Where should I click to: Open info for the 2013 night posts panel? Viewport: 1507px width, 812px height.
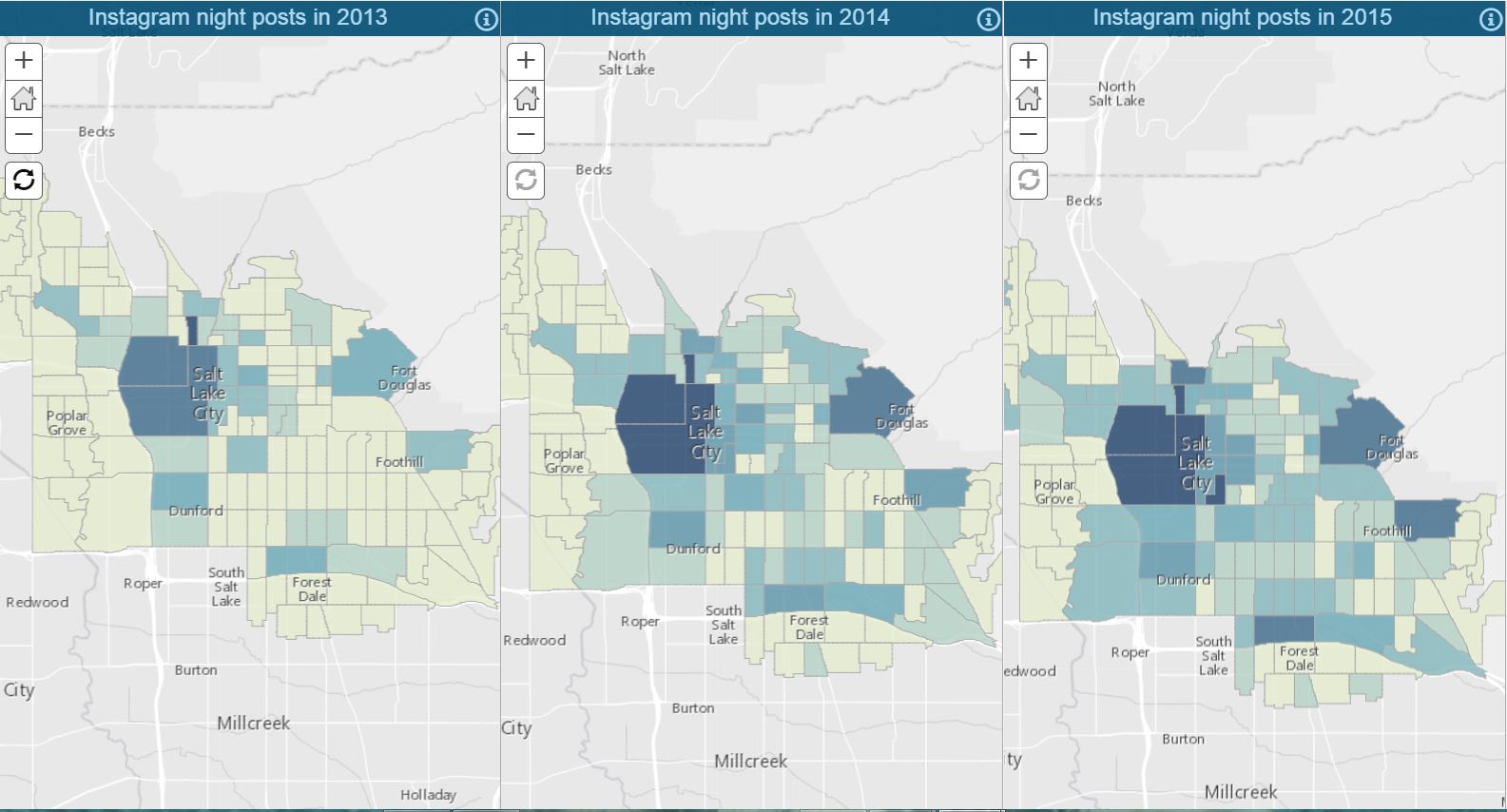pos(486,19)
